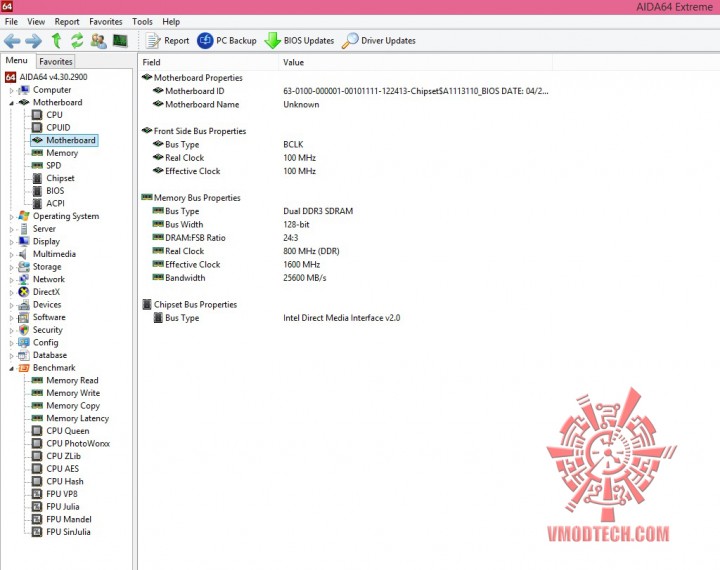Start PC Backup from the toolbar
Image resolution: width=720 pixels, height=570 pixels.
point(227,41)
